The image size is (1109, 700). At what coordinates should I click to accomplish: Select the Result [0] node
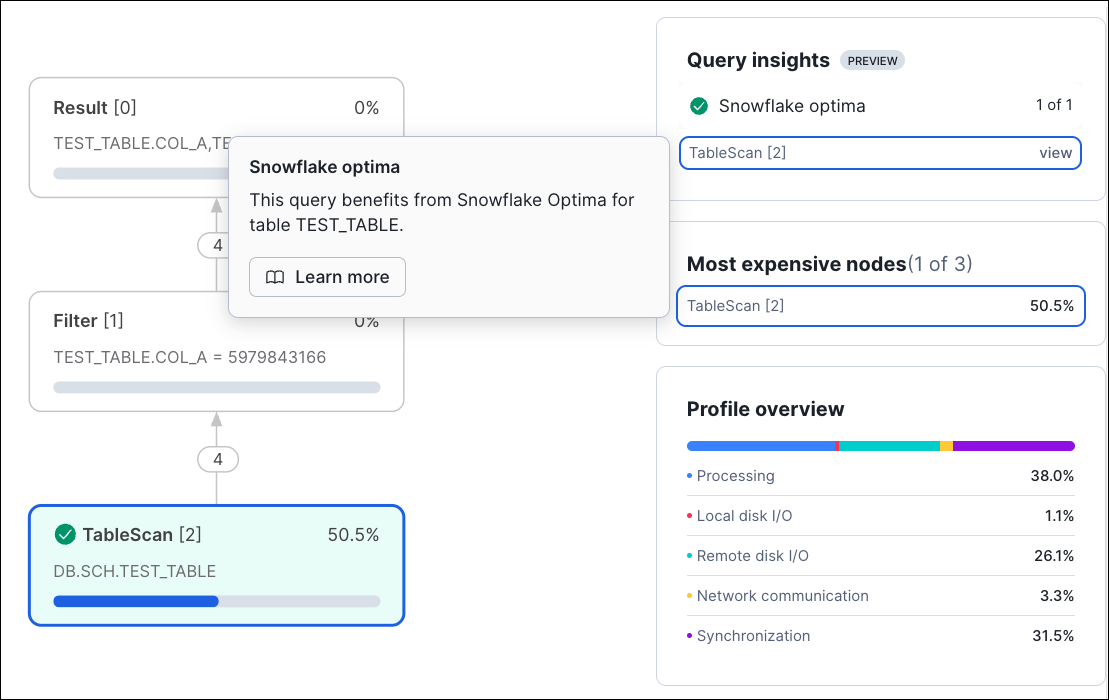point(95,108)
